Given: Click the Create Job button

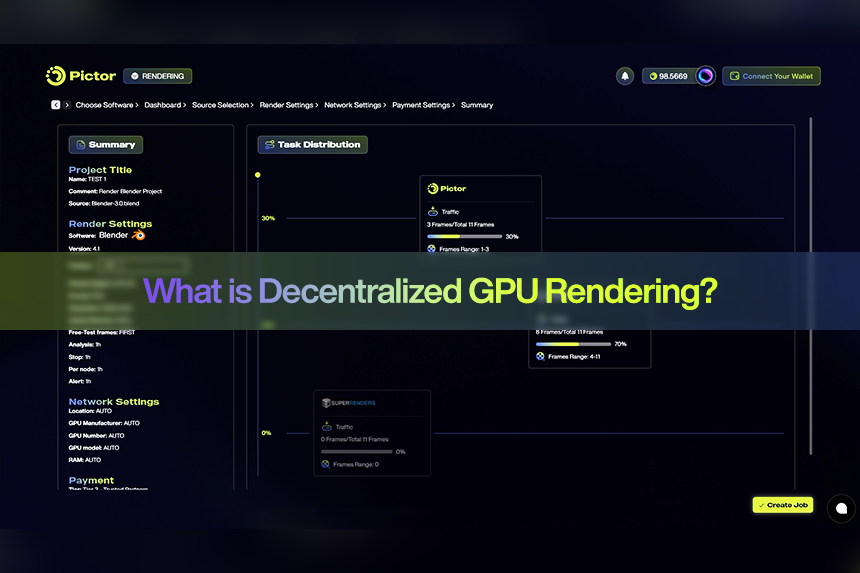Looking at the screenshot, I should [x=783, y=505].
